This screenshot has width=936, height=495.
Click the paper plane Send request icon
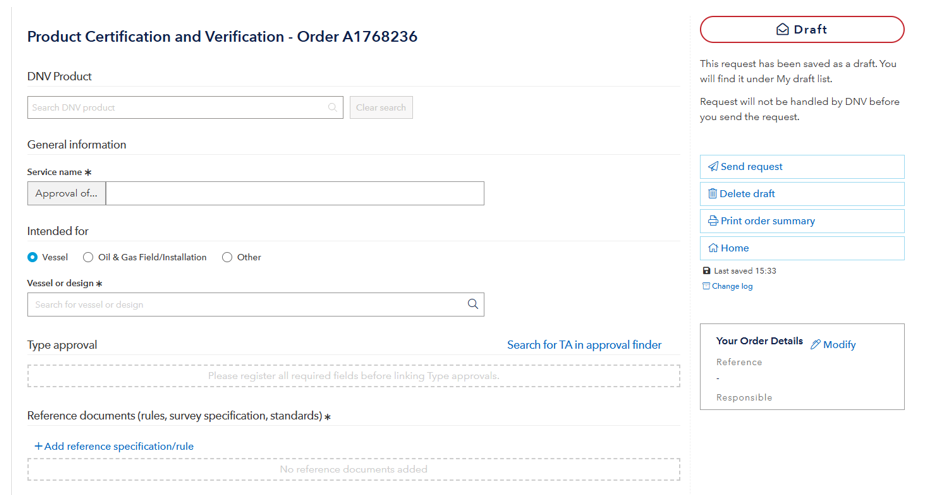(713, 167)
